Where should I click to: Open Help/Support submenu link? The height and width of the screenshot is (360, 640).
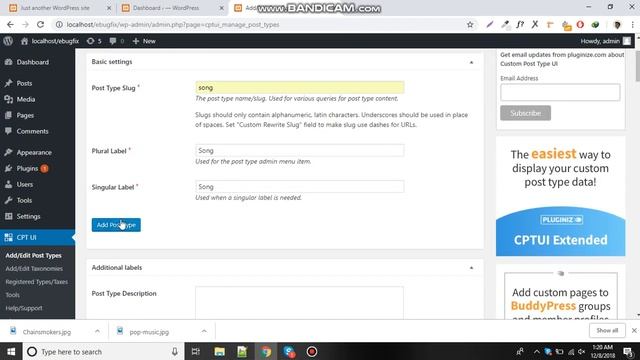pyautogui.click(x=24, y=308)
